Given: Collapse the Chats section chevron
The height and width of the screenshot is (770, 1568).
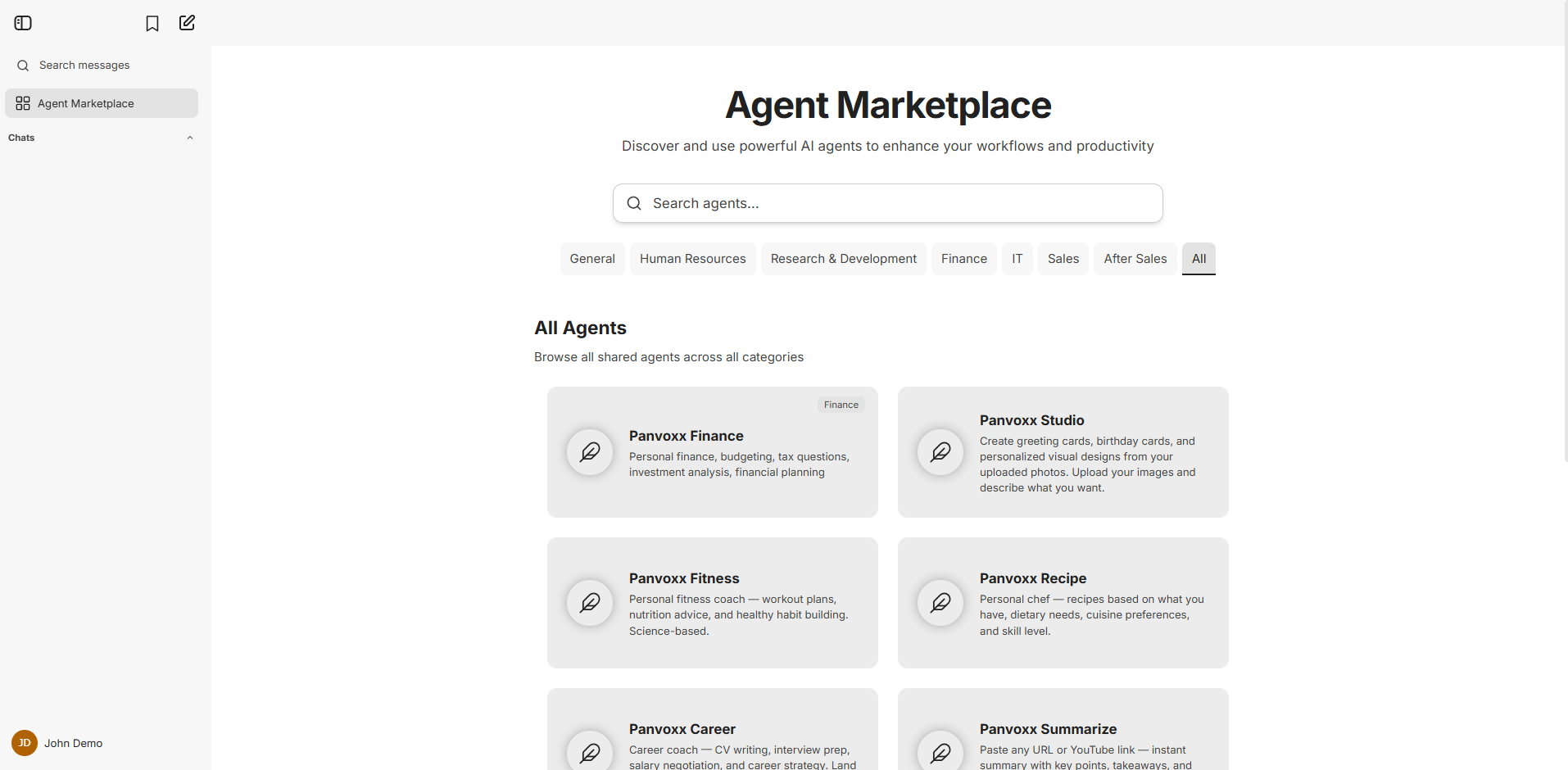Looking at the screenshot, I should (x=190, y=138).
